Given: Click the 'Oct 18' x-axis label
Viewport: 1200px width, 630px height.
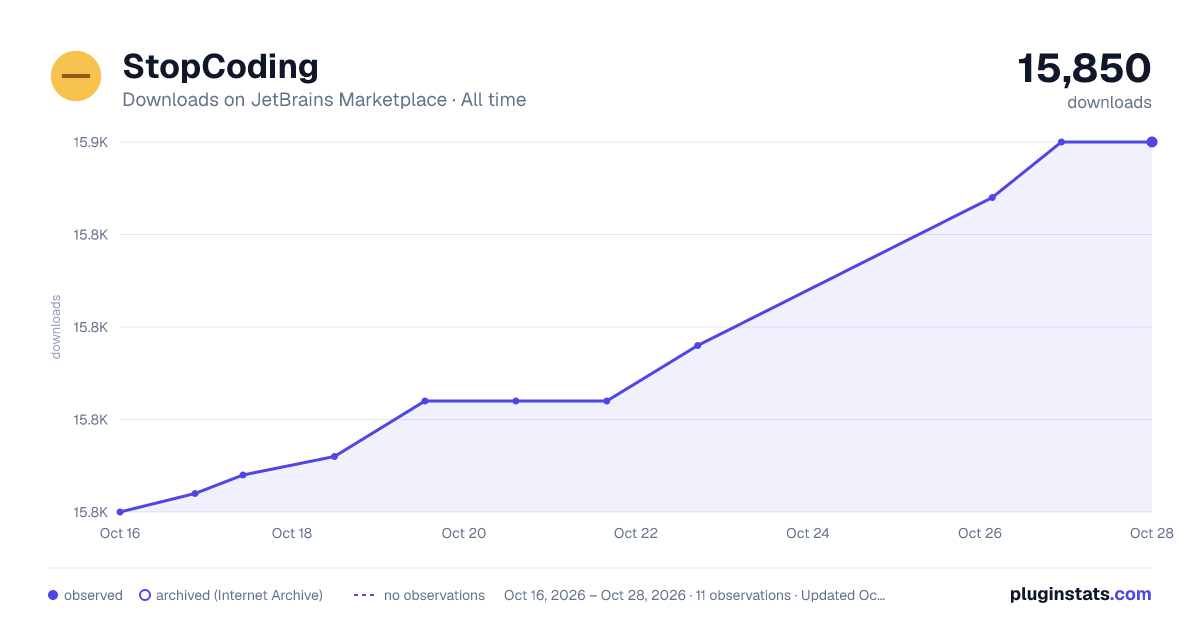Looking at the screenshot, I should (292, 533).
